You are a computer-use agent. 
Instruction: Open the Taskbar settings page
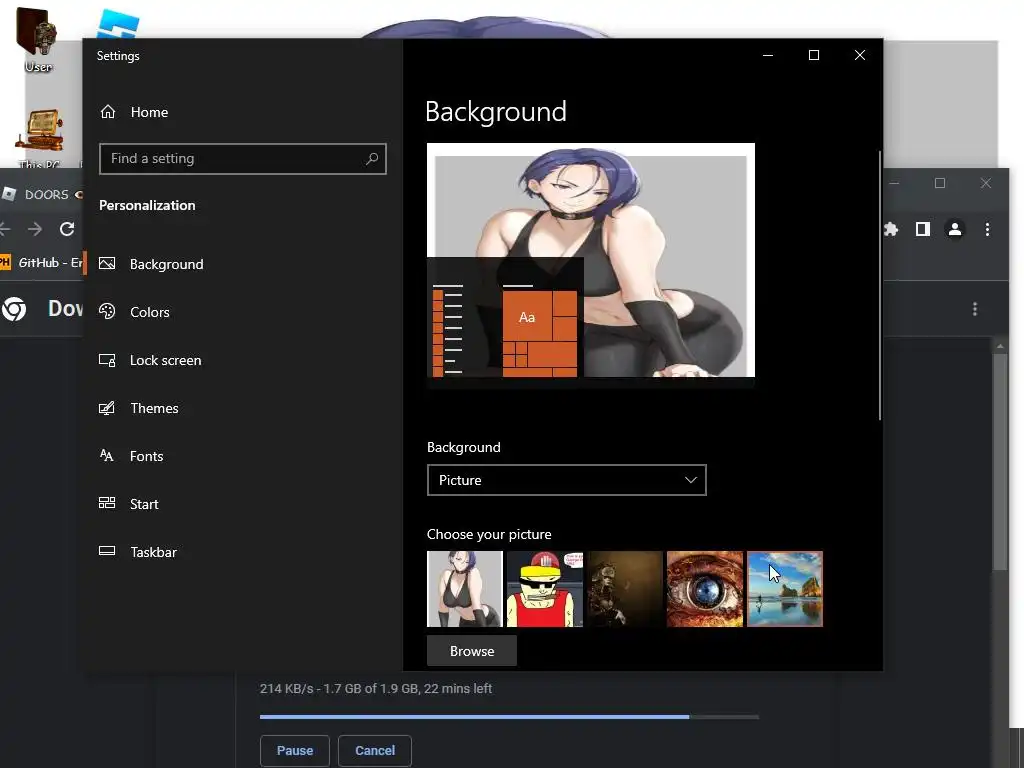click(x=138, y=552)
